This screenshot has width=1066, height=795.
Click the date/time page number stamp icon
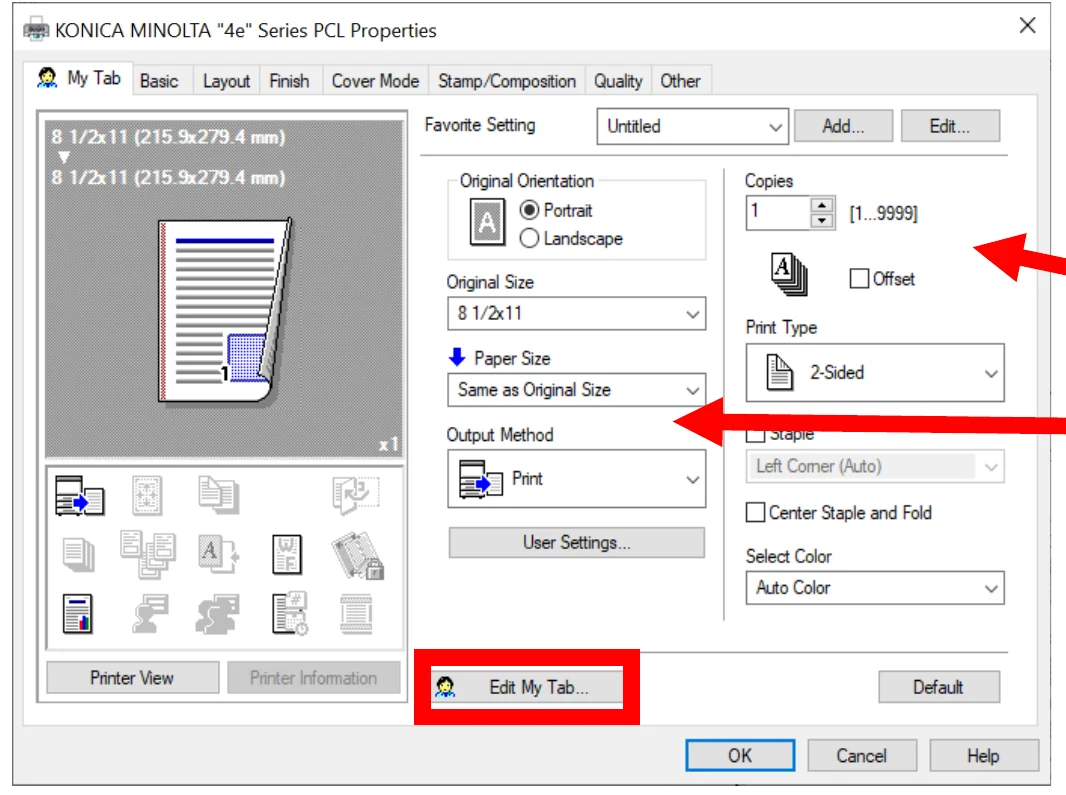point(290,613)
